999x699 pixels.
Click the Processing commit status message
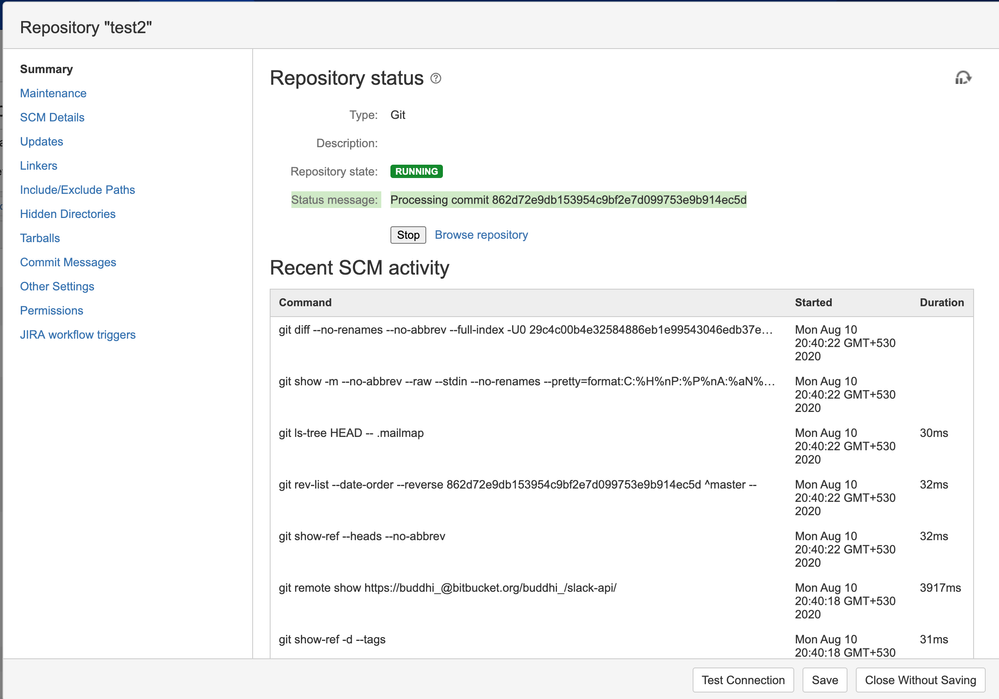pyautogui.click(x=568, y=200)
